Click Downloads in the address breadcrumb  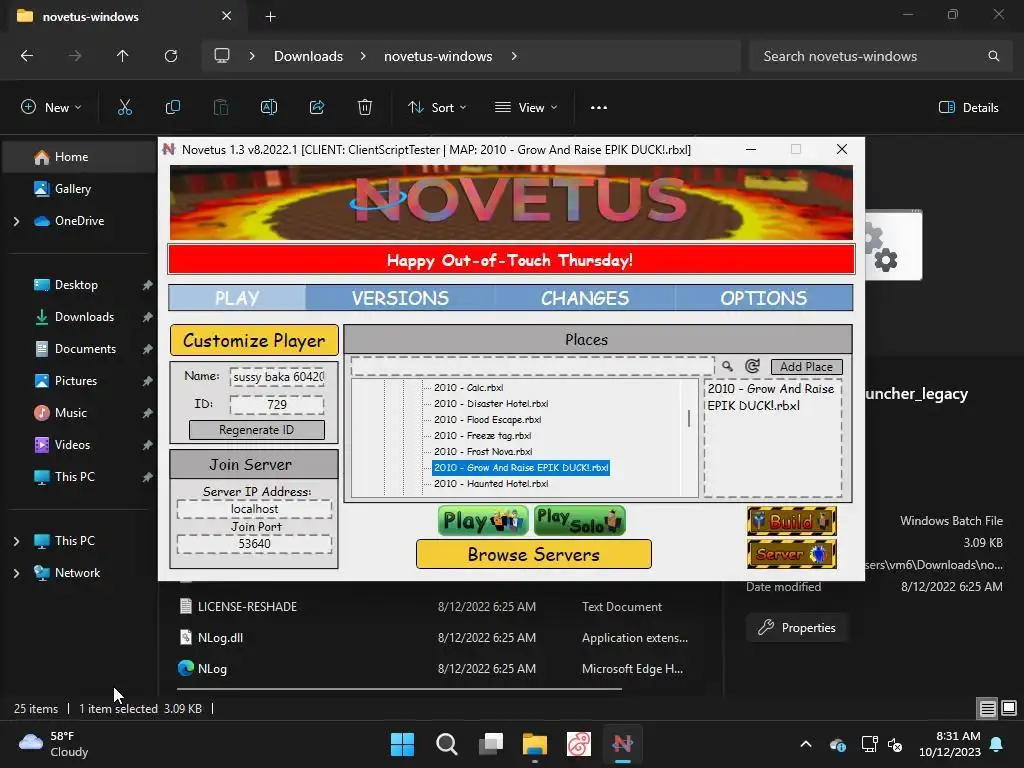(x=308, y=56)
